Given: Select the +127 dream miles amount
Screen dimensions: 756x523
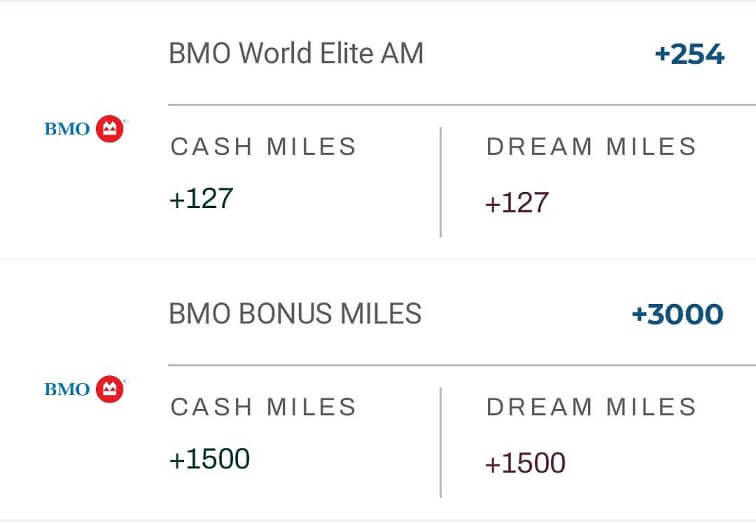Looking at the screenshot, I should [517, 202].
